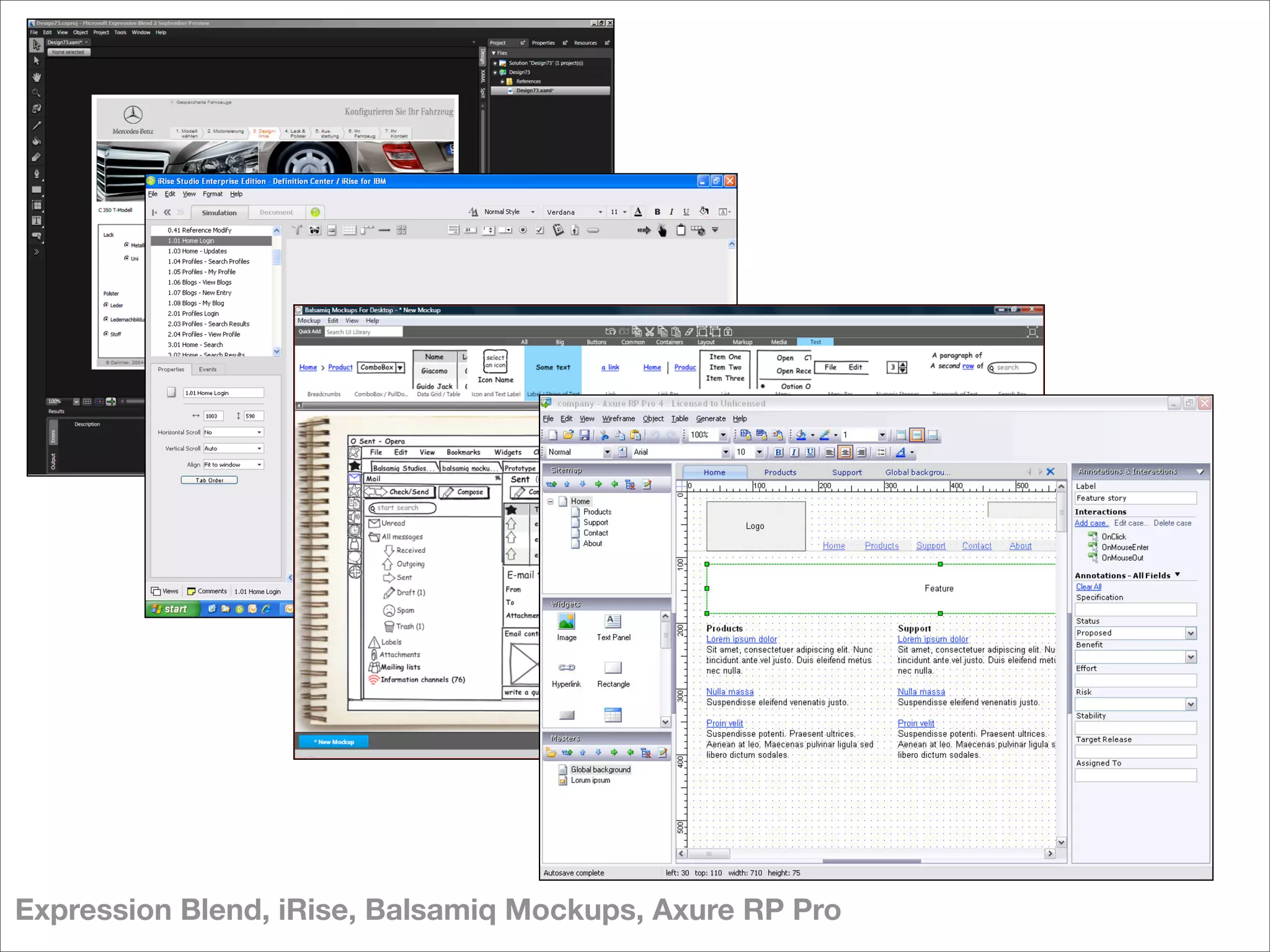
Task: Click the Open folder icon in Axure toolbar
Action: click(x=568, y=435)
